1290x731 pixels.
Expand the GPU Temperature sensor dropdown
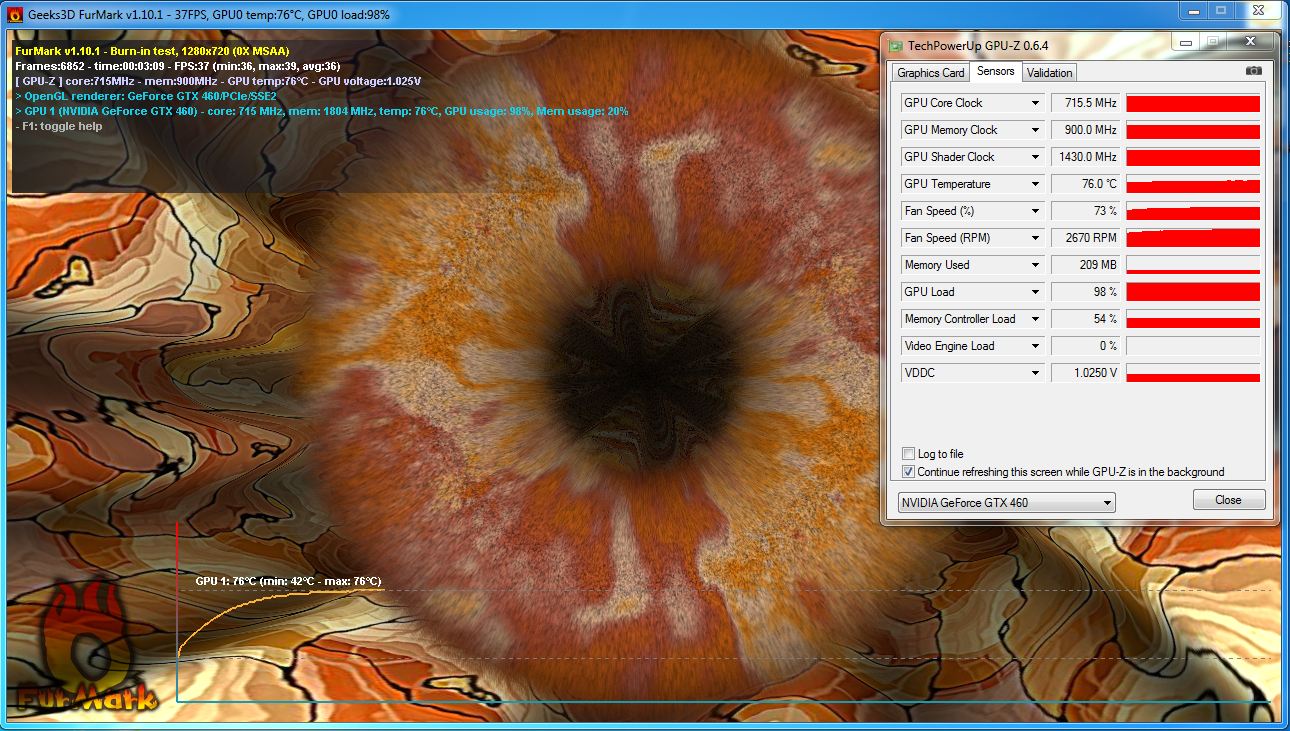pyautogui.click(x=1035, y=184)
